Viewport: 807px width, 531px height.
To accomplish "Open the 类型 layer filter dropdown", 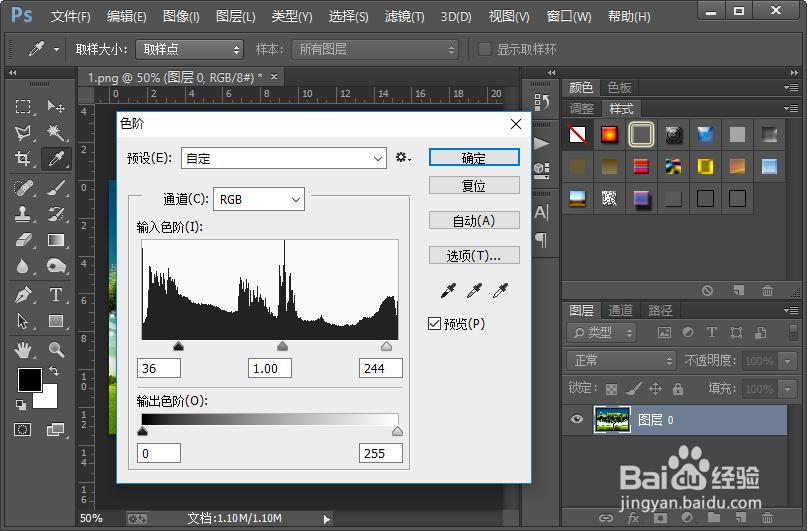I will [602, 333].
